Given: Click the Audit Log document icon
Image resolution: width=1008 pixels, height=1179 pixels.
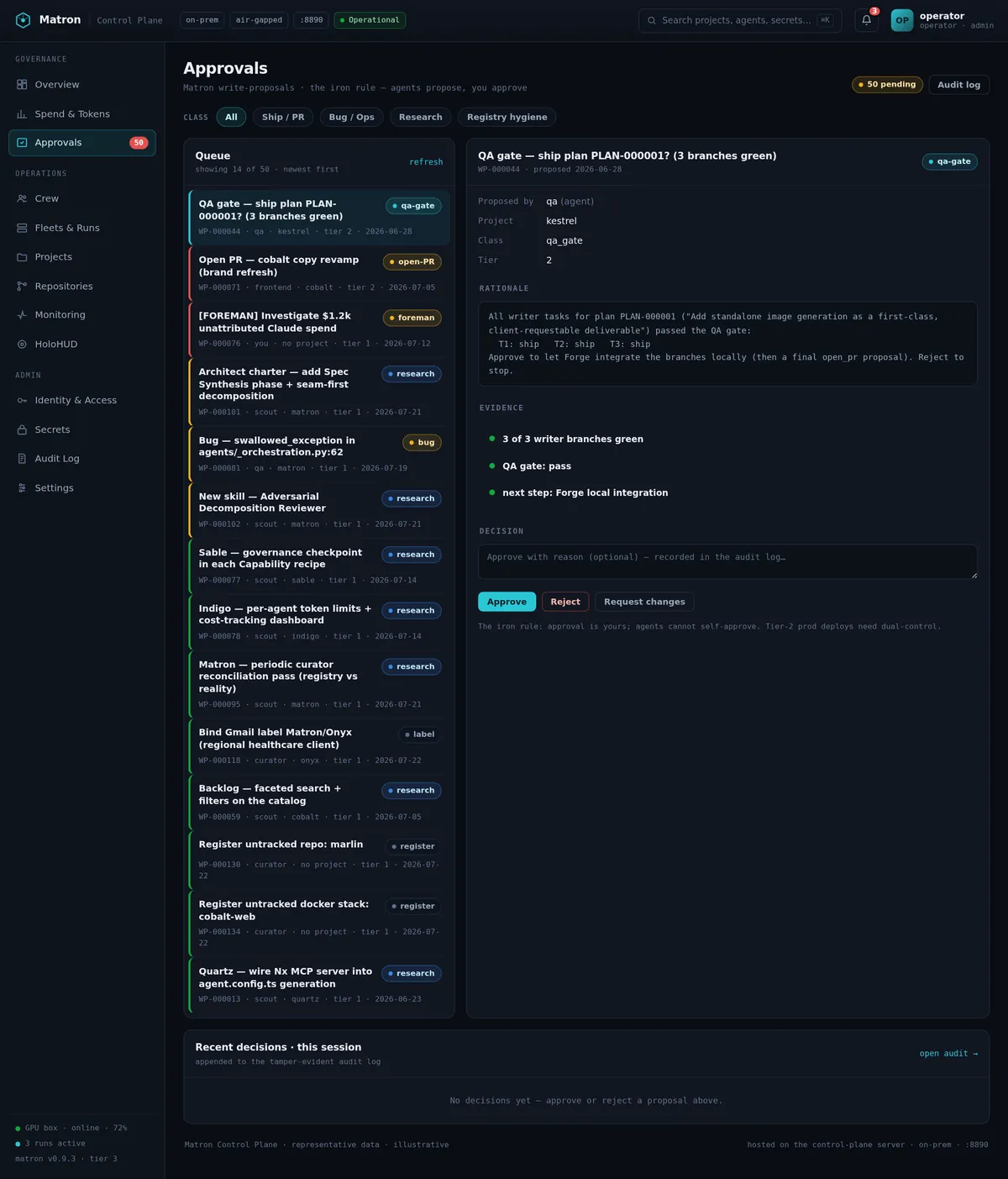Looking at the screenshot, I should (22, 459).
